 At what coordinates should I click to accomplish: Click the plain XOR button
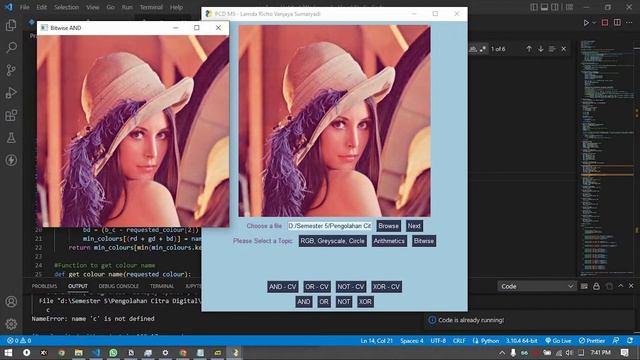point(365,302)
